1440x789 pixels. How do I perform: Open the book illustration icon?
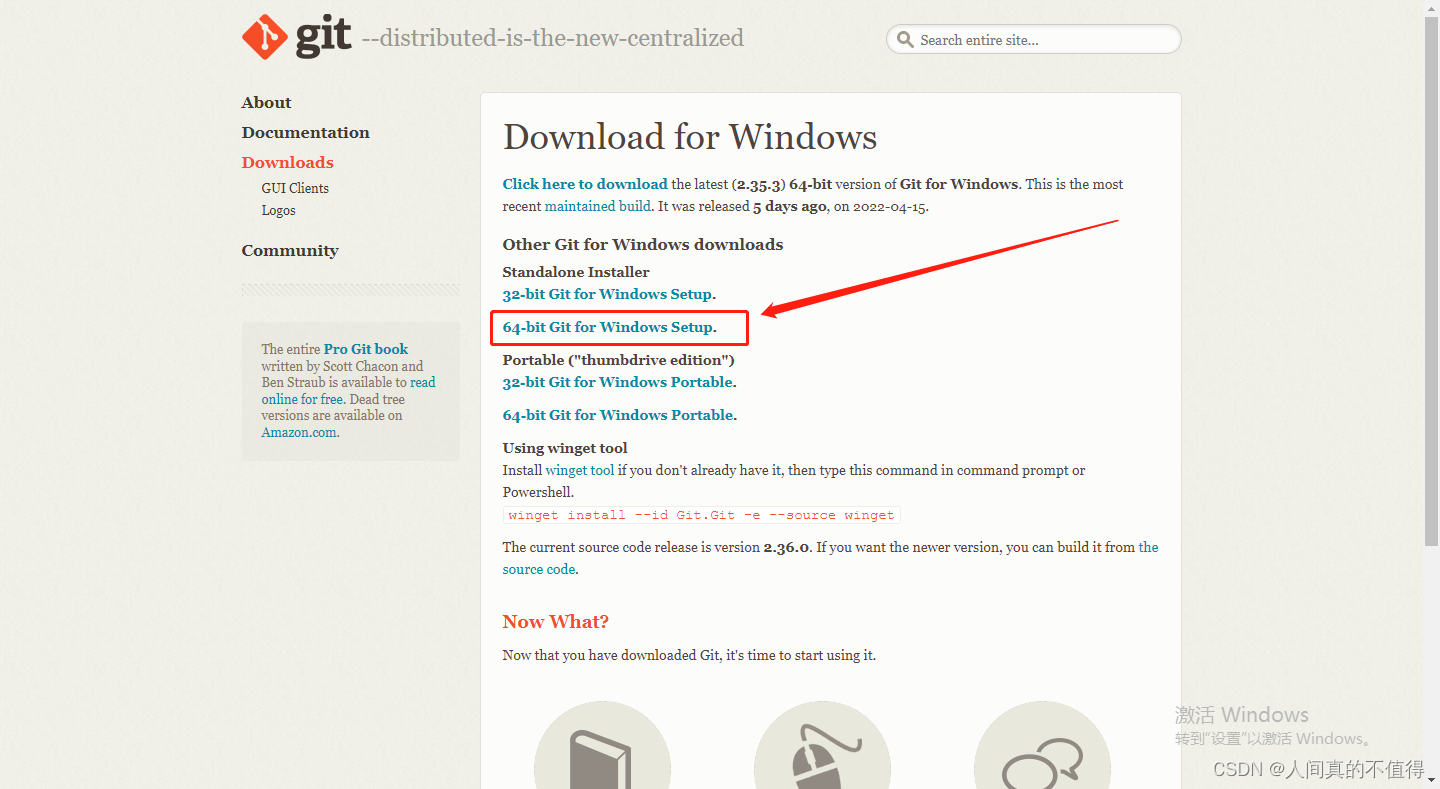tap(602, 745)
